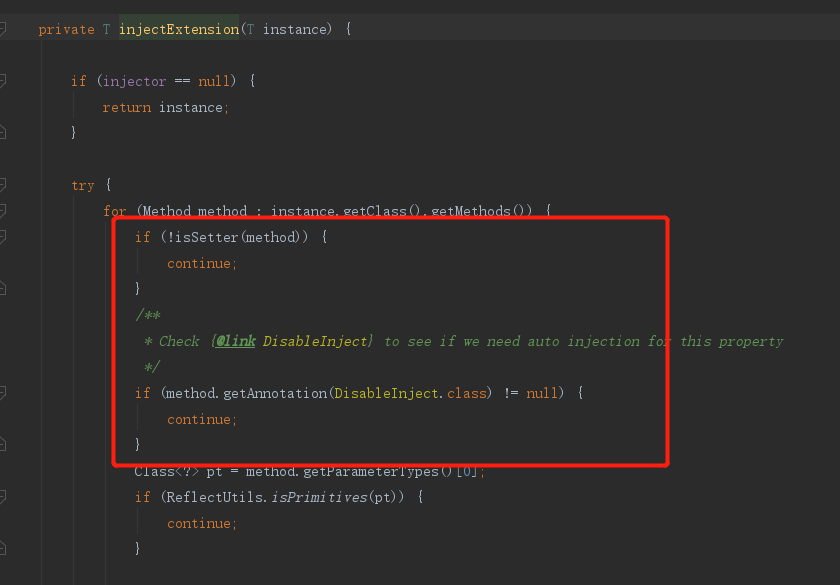Click 'continue' under the isSetter check
Viewport: 840px width, 585px height.
tap(199, 263)
